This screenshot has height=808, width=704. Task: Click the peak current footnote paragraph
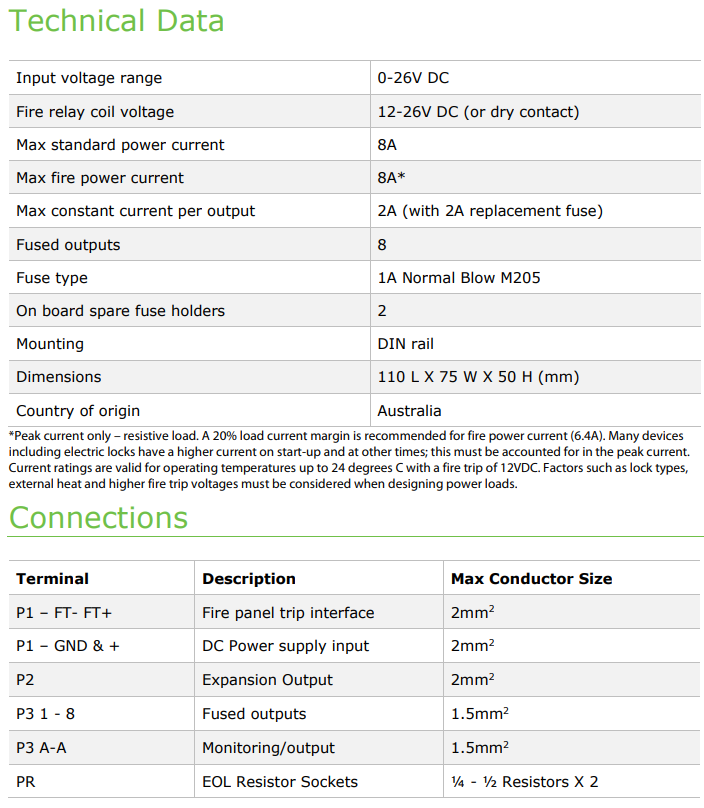coord(350,460)
